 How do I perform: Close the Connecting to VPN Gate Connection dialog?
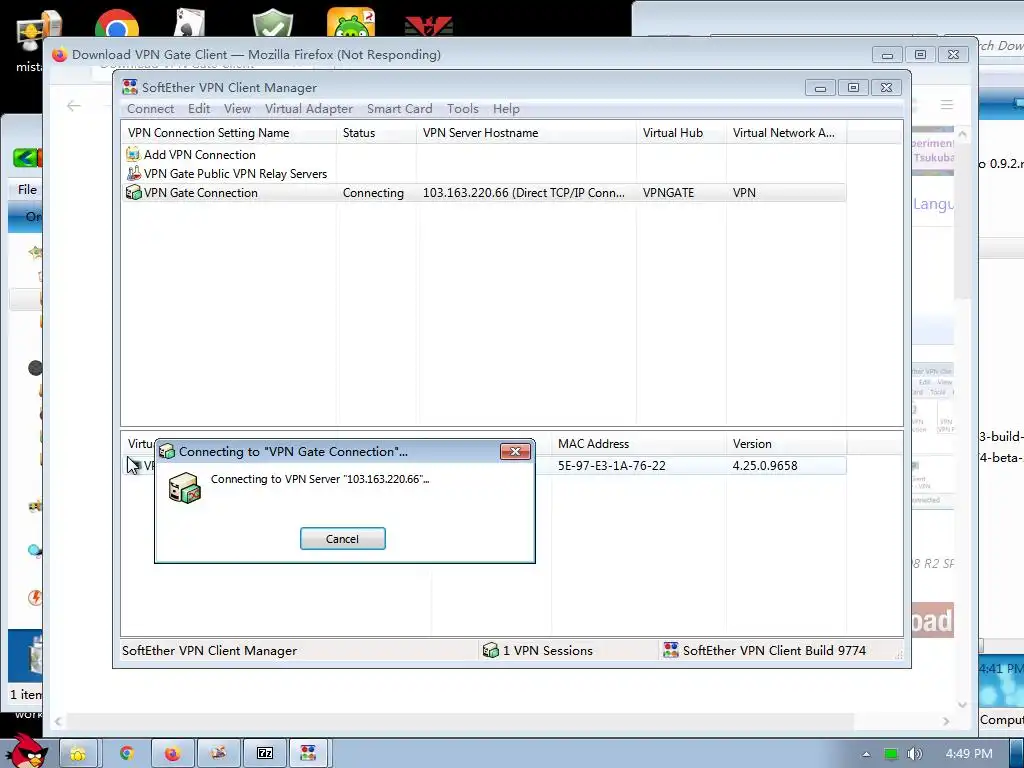click(x=515, y=451)
